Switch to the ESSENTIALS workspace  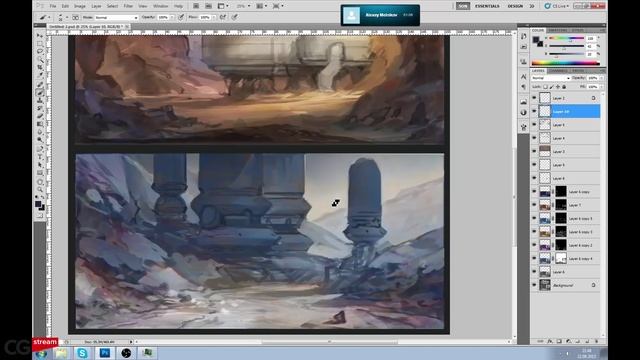pyautogui.click(x=487, y=6)
